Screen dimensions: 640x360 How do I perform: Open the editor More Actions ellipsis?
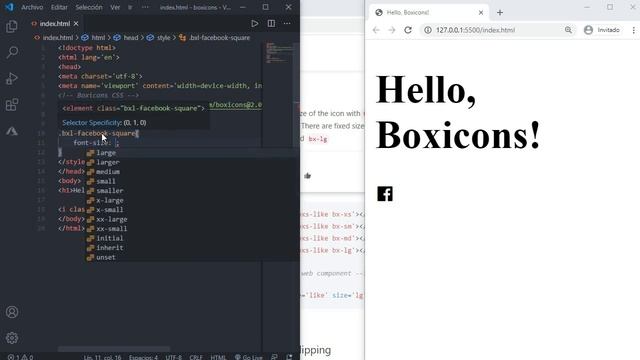287,24
